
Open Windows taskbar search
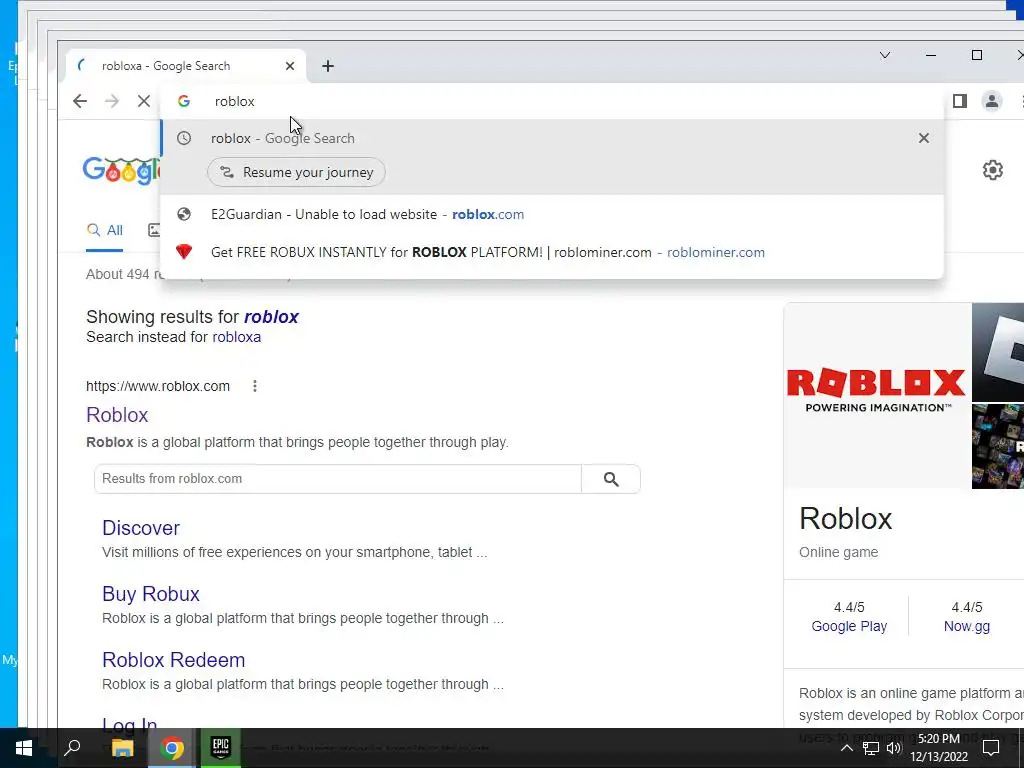click(72, 748)
